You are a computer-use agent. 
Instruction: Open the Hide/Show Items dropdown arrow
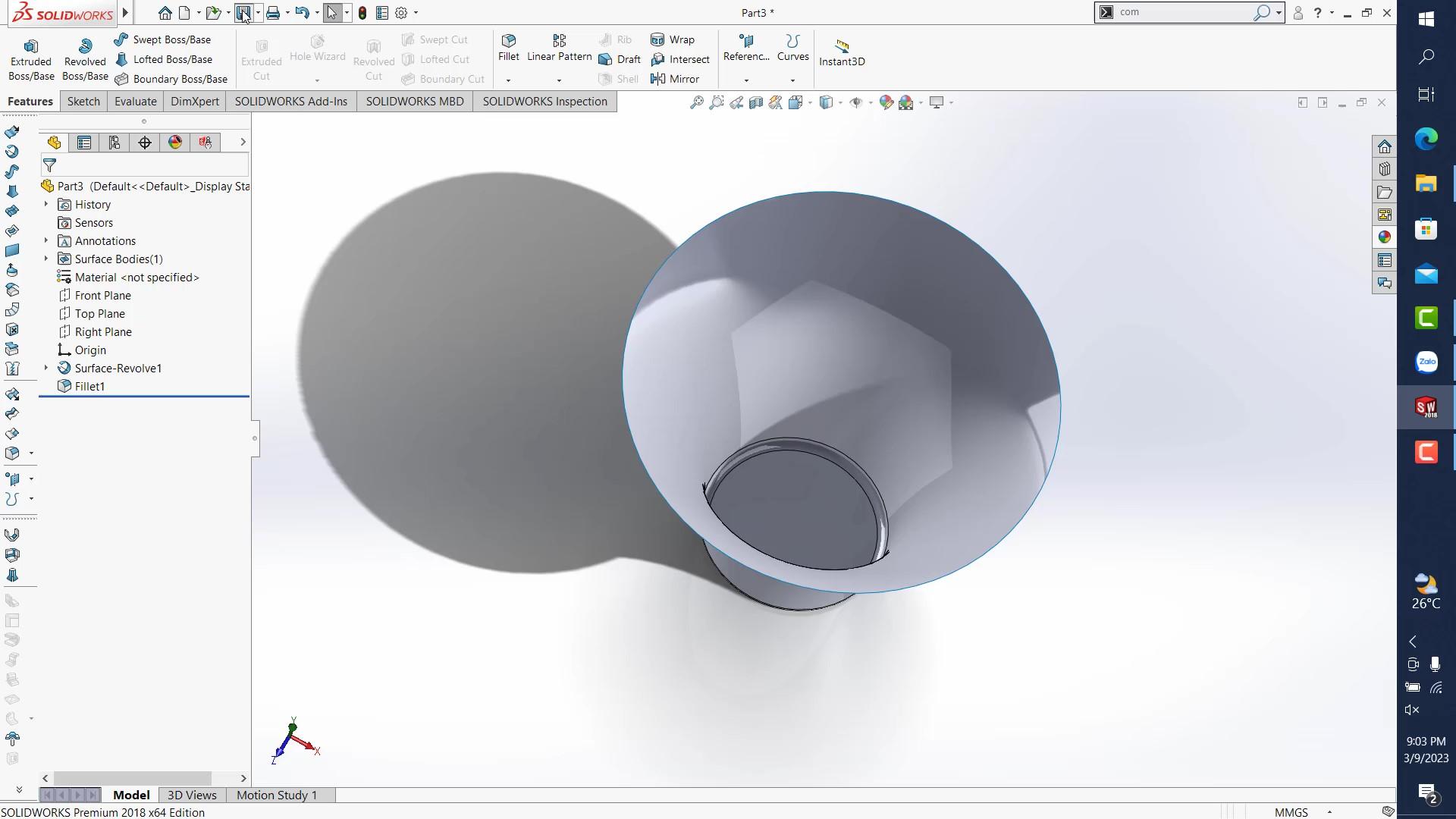[x=869, y=102]
